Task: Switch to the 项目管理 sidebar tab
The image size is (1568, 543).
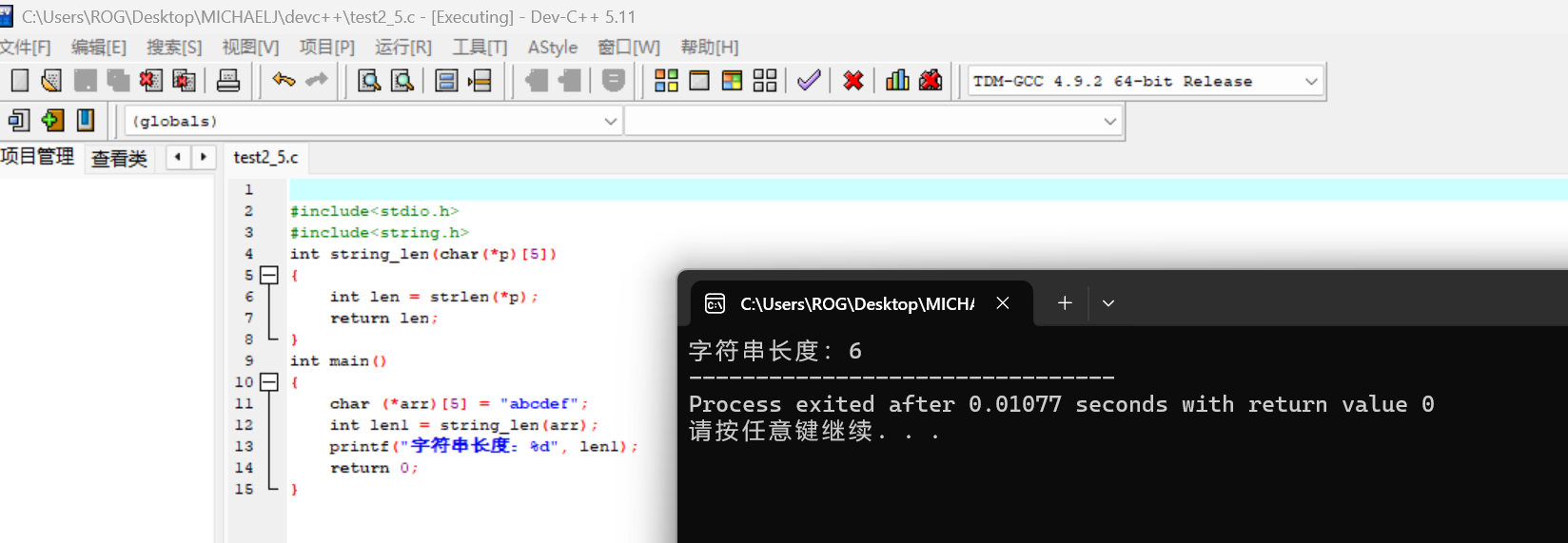Action: click(x=37, y=157)
